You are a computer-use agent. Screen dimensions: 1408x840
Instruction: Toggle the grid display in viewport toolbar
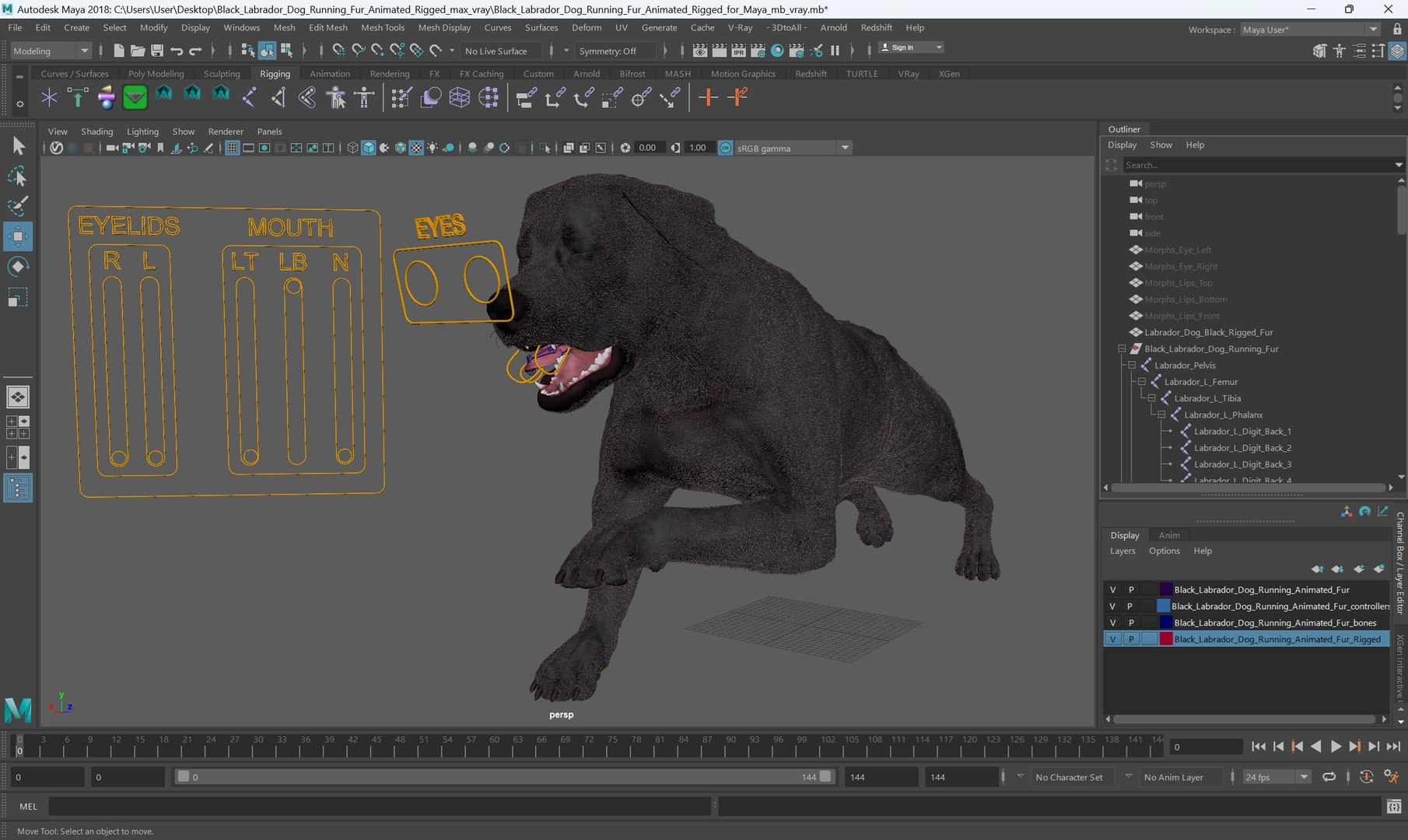[x=232, y=148]
